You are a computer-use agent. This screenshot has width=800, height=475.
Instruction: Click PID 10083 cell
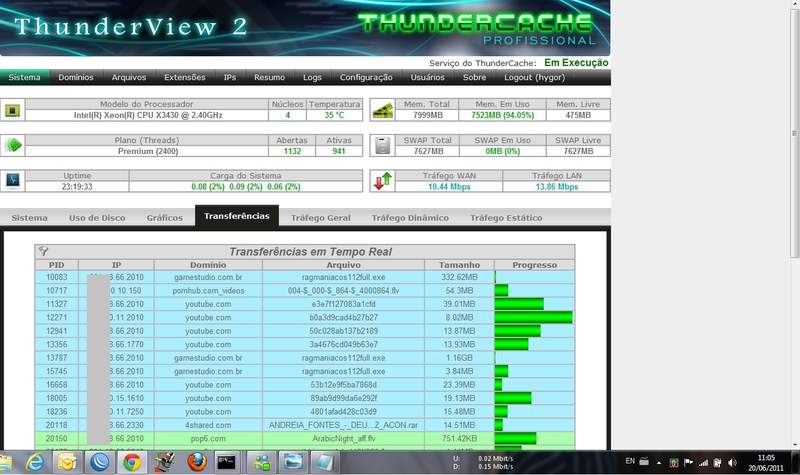point(57,277)
